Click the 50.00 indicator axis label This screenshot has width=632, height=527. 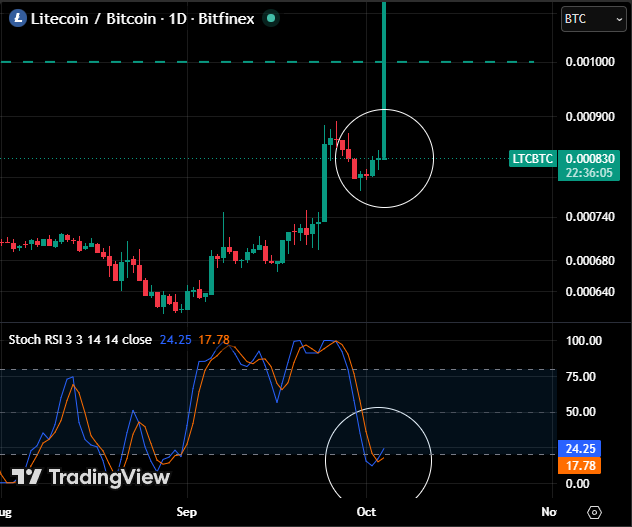point(581,412)
